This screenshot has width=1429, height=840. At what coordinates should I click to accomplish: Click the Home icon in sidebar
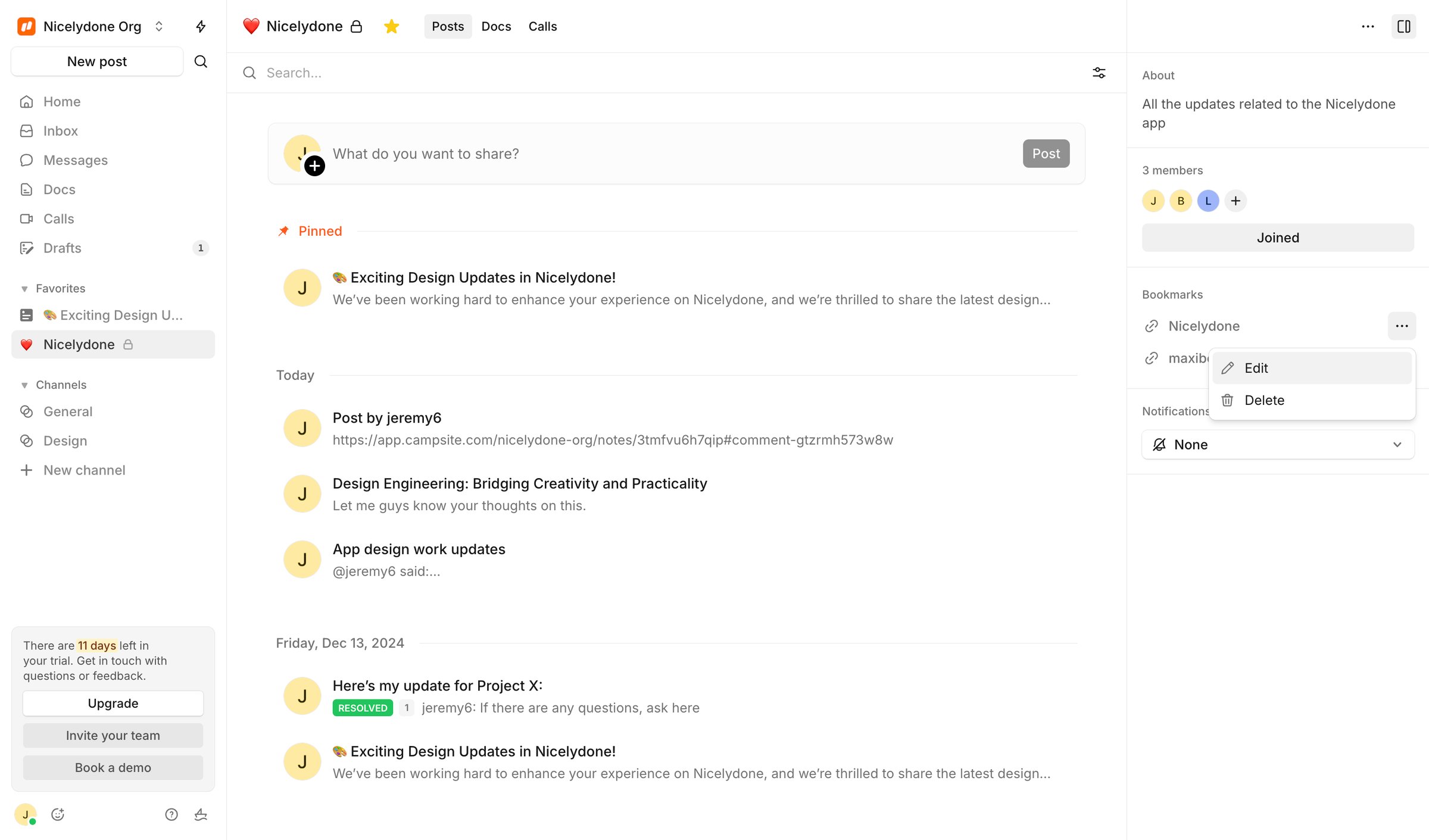point(26,102)
